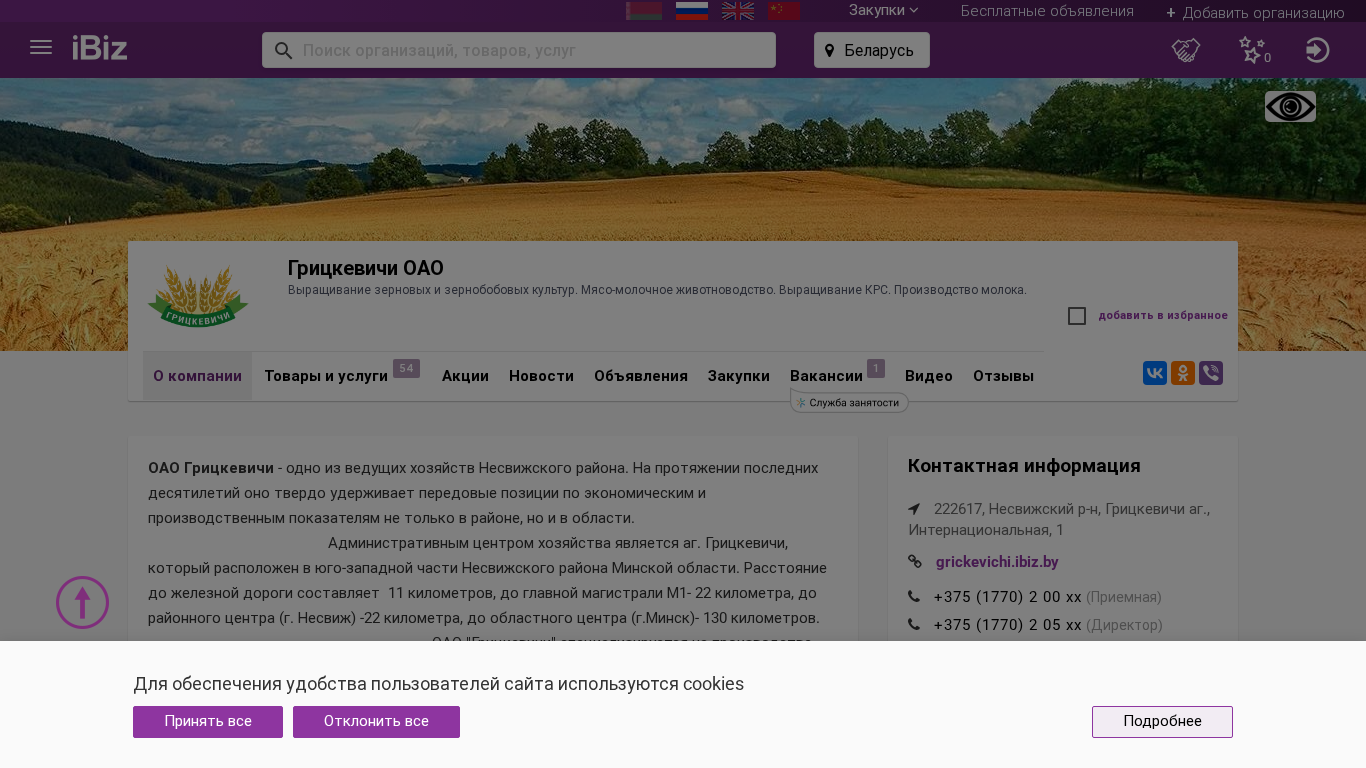This screenshot has height=768, width=1366.
Task: Switch language to Chinese flag
Action: click(784, 11)
